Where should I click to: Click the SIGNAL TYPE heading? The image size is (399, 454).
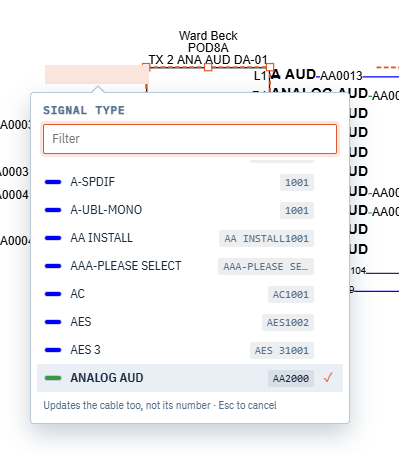click(84, 110)
